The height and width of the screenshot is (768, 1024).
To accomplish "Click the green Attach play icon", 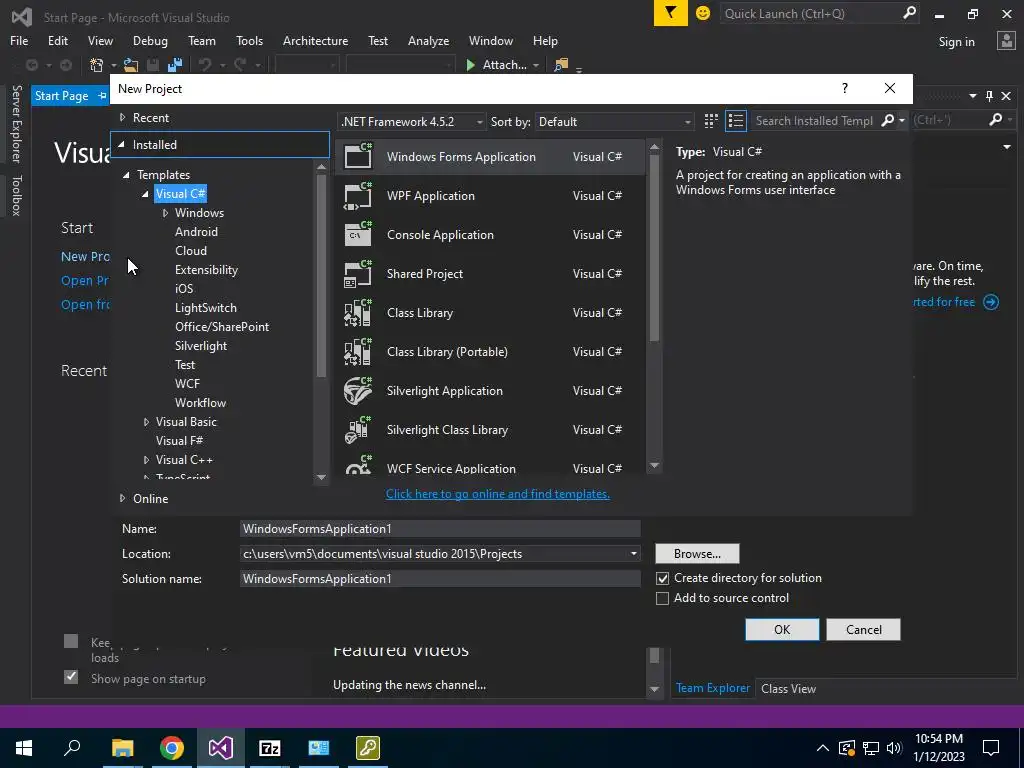I will [x=470, y=65].
